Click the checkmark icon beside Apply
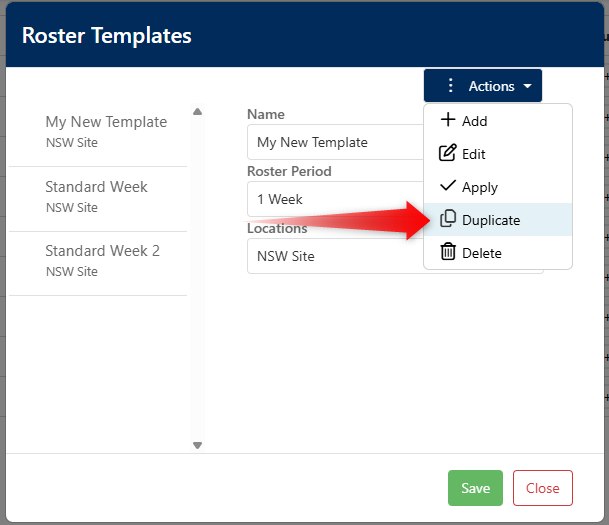This screenshot has width=609, height=525. [448, 187]
